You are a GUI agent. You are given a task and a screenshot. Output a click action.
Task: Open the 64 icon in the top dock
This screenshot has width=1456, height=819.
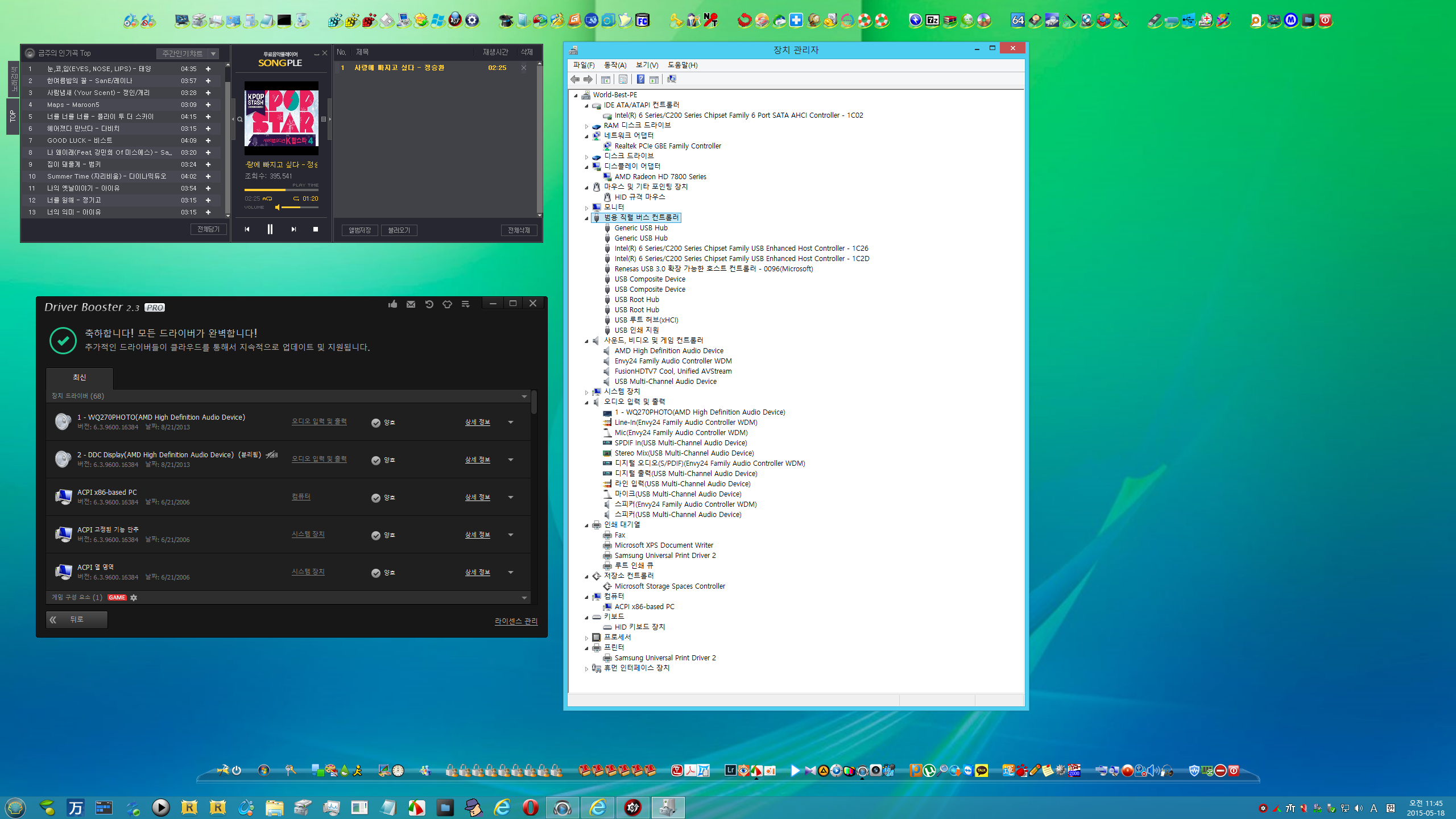[x=1017, y=20]
